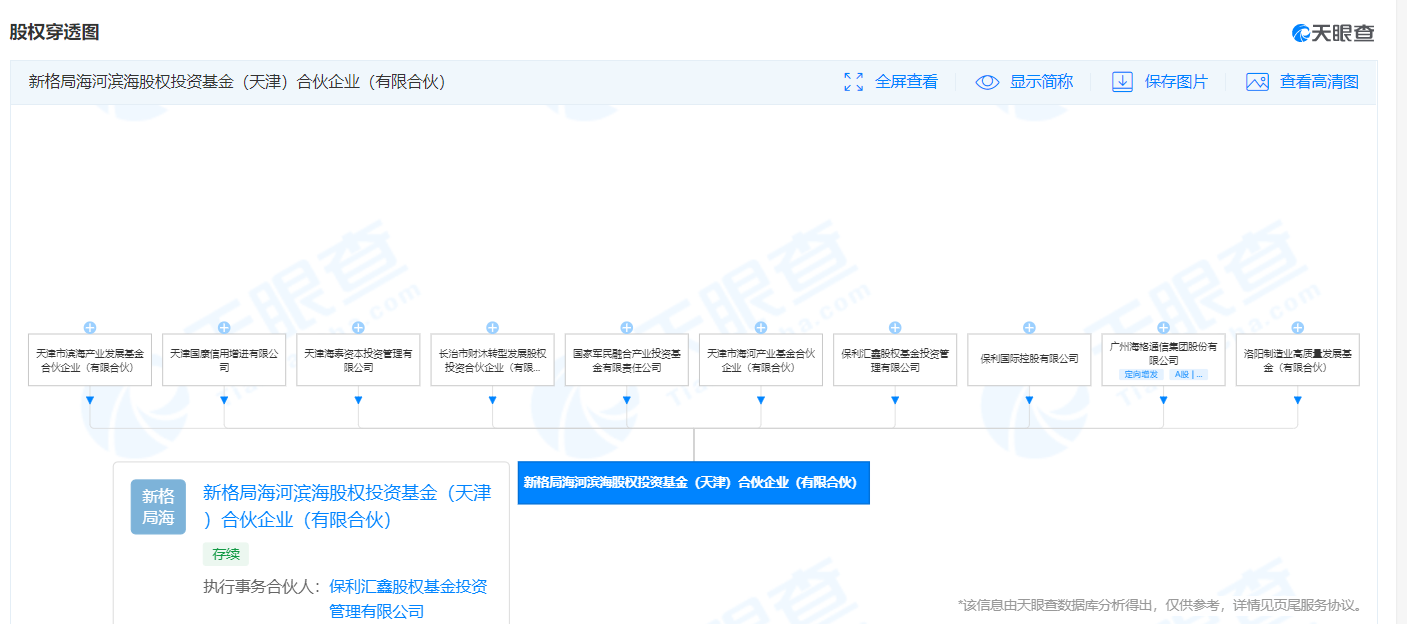Select node 国家军民融合产业投资基金有限责任公司
The height and width of the screenshot is (624, 1407).
(x=627, y=360)
